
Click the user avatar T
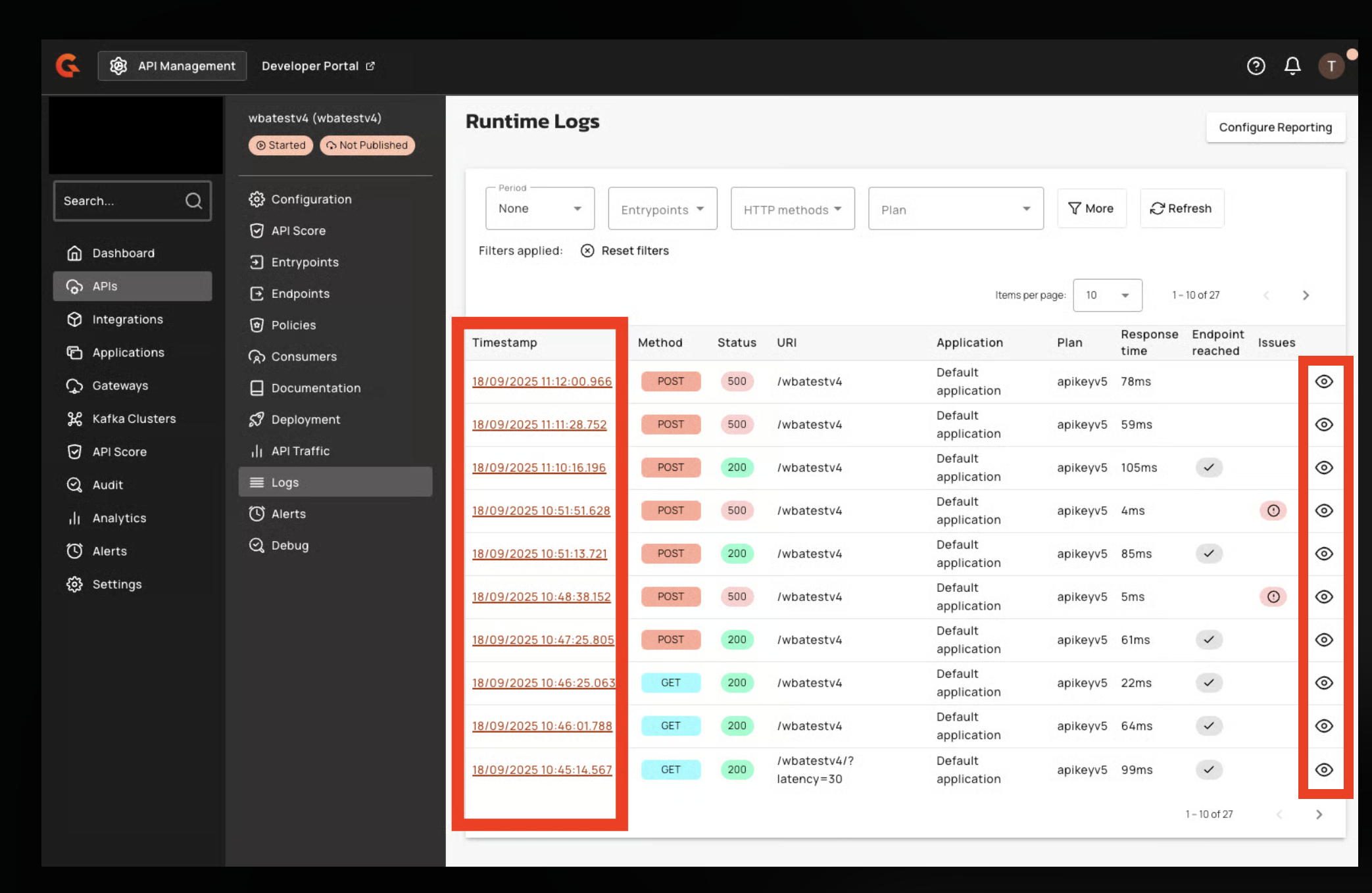click(x=1331, y=66)
